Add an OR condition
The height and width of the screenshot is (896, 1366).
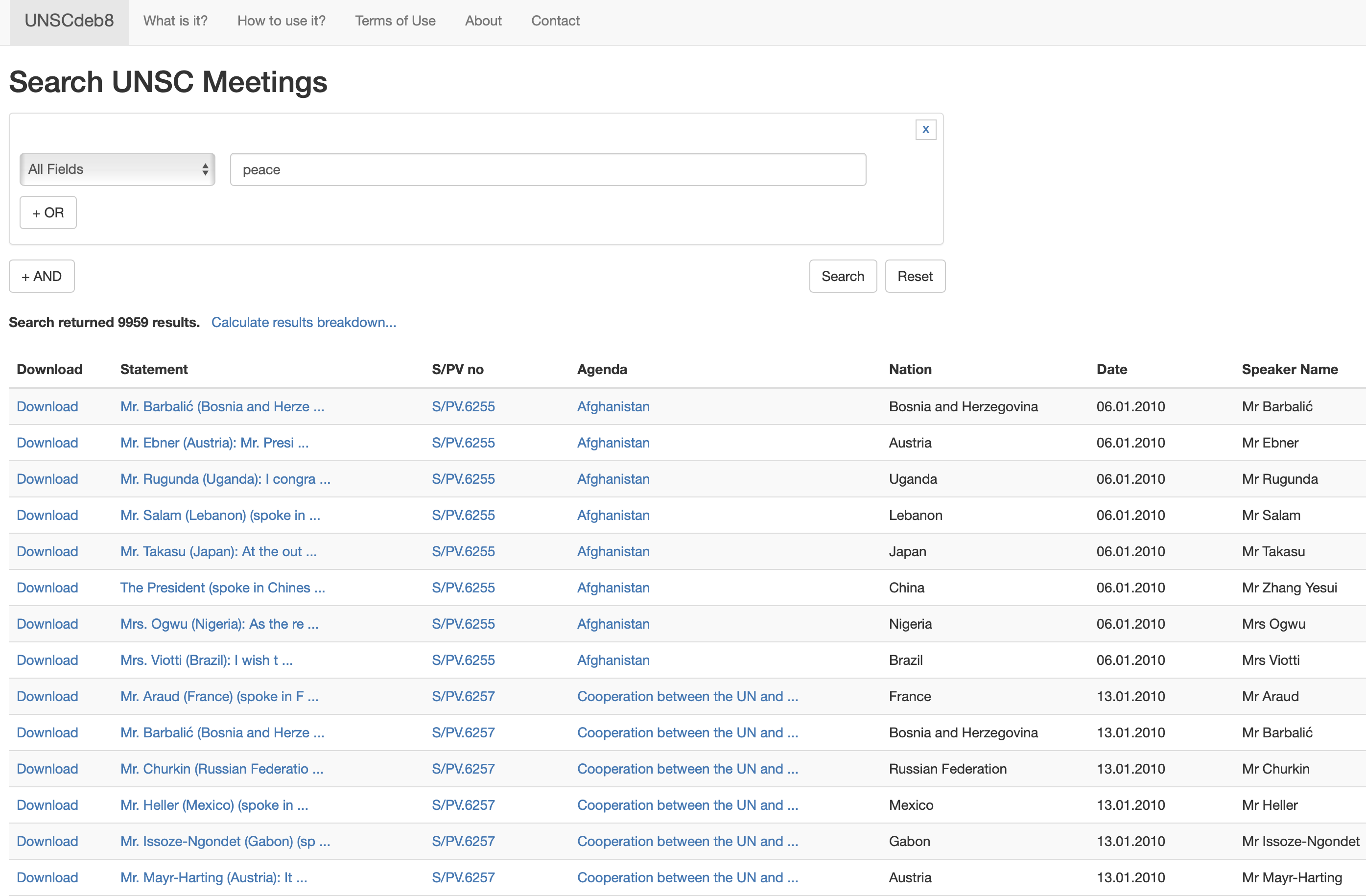click(47, 213)
